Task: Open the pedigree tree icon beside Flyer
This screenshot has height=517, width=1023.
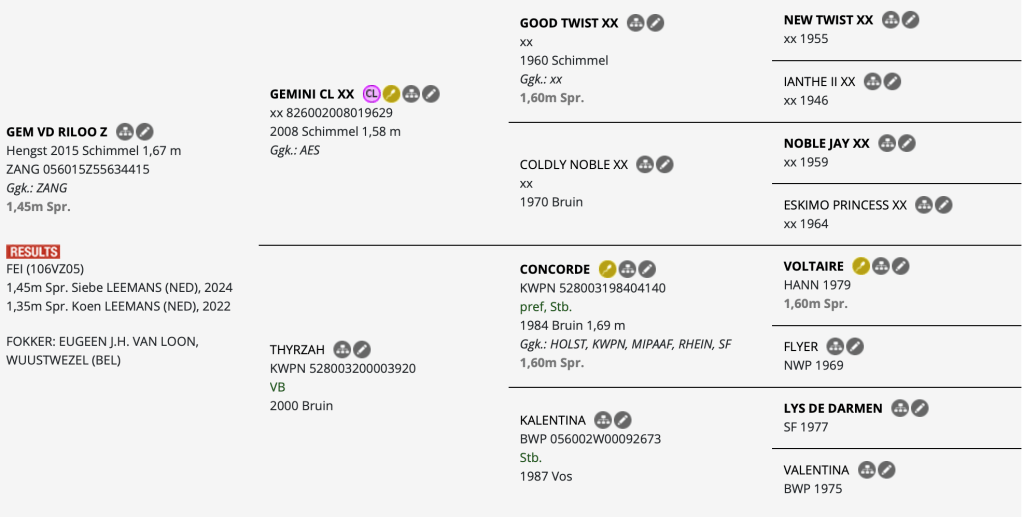Action: pos(836,346)
